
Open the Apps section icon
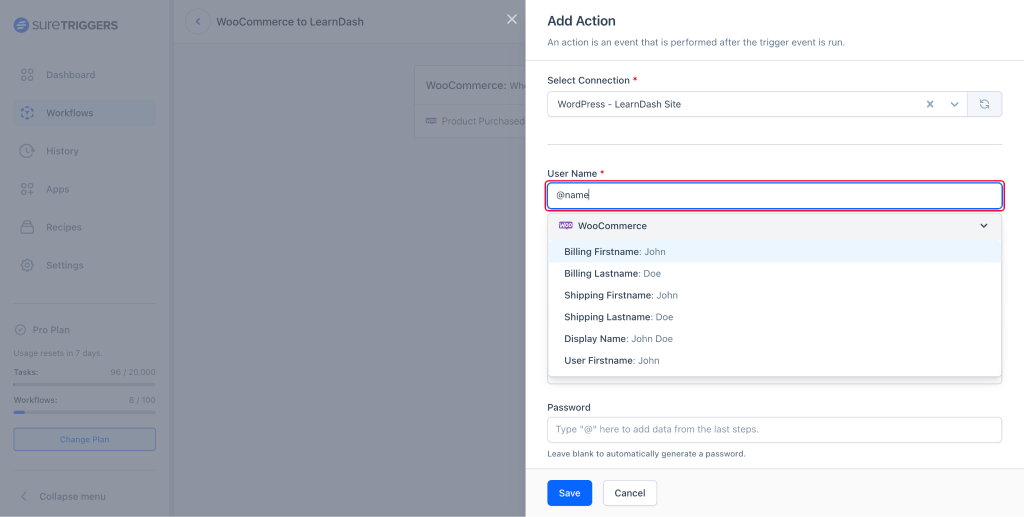click(27, 189)
